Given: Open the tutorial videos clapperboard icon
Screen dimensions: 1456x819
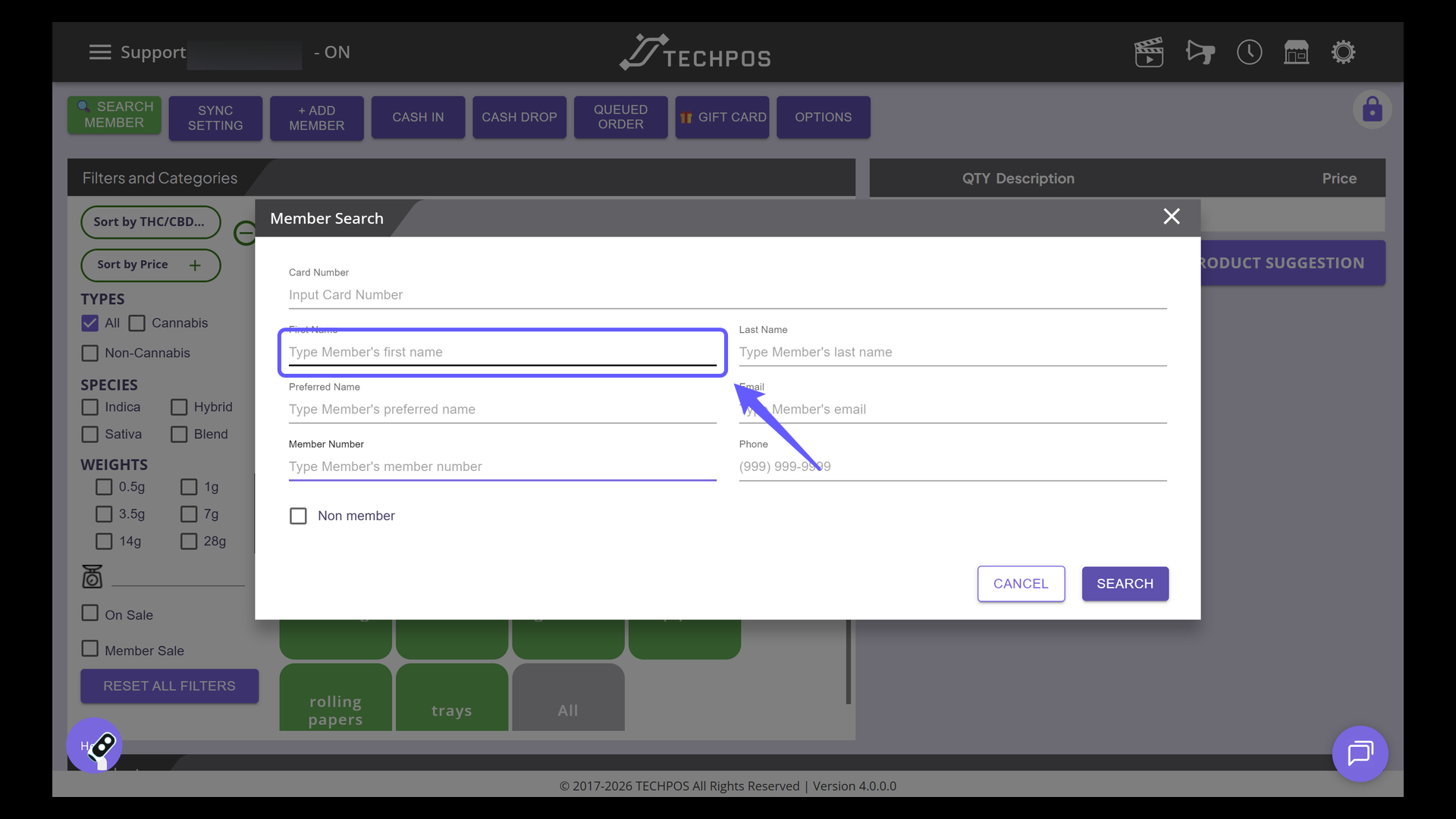Looking at the screenshot, I should pos(1148,52).
